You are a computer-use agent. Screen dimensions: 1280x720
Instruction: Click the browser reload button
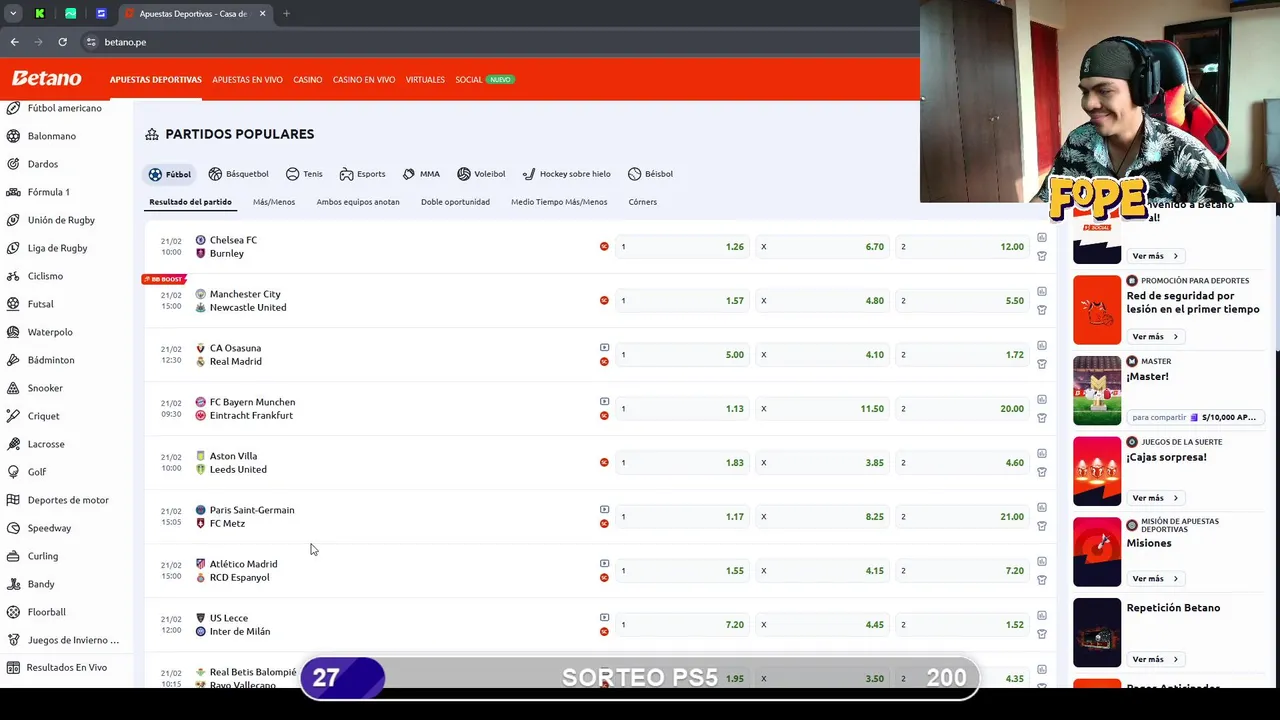[62, 42]
